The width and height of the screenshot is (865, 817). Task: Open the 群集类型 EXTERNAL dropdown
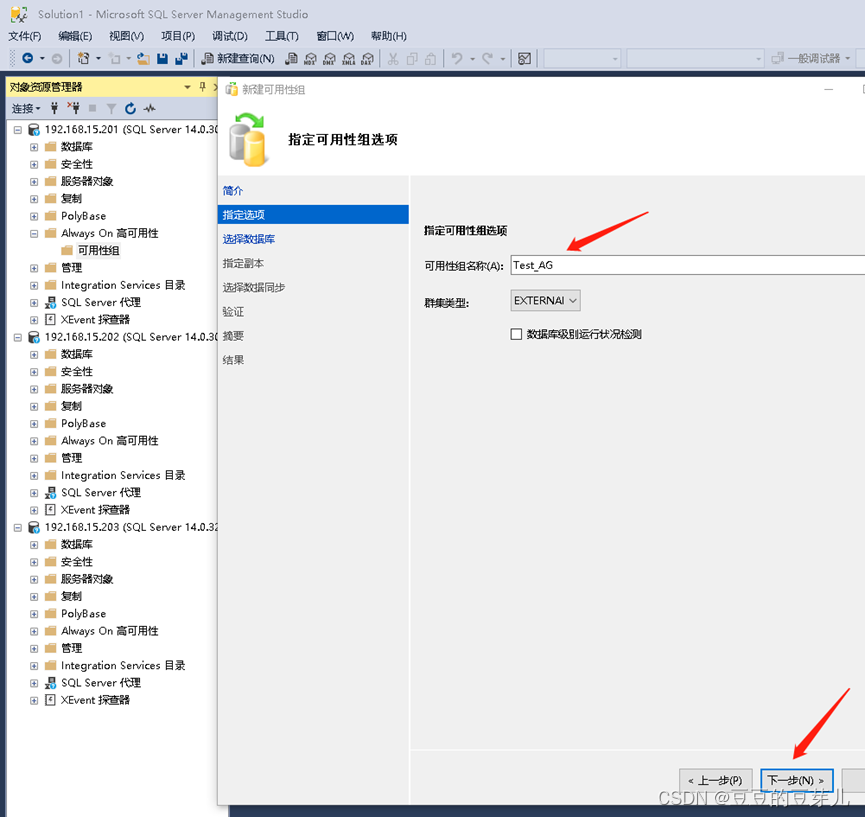[545, 301]
